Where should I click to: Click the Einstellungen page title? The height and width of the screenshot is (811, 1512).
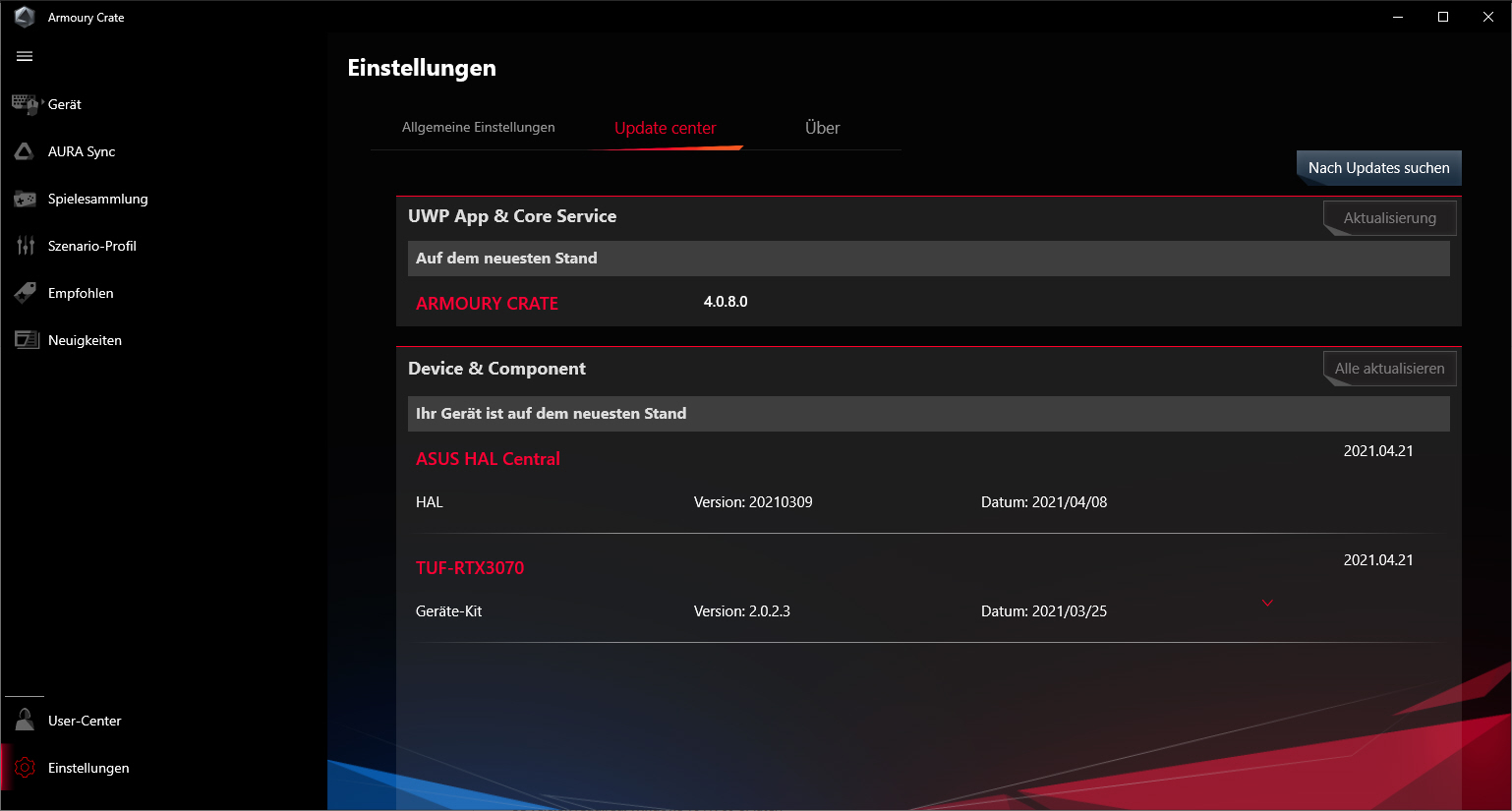click(422, 68)
